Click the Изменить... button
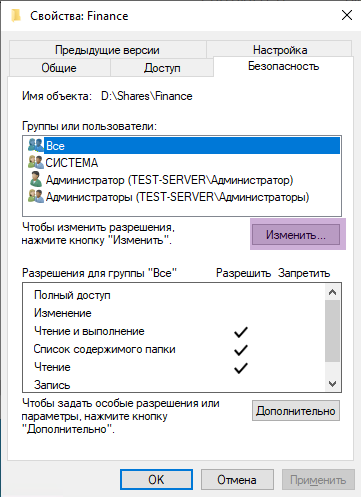This screenshot has height=497, width=361. (296, 235)
